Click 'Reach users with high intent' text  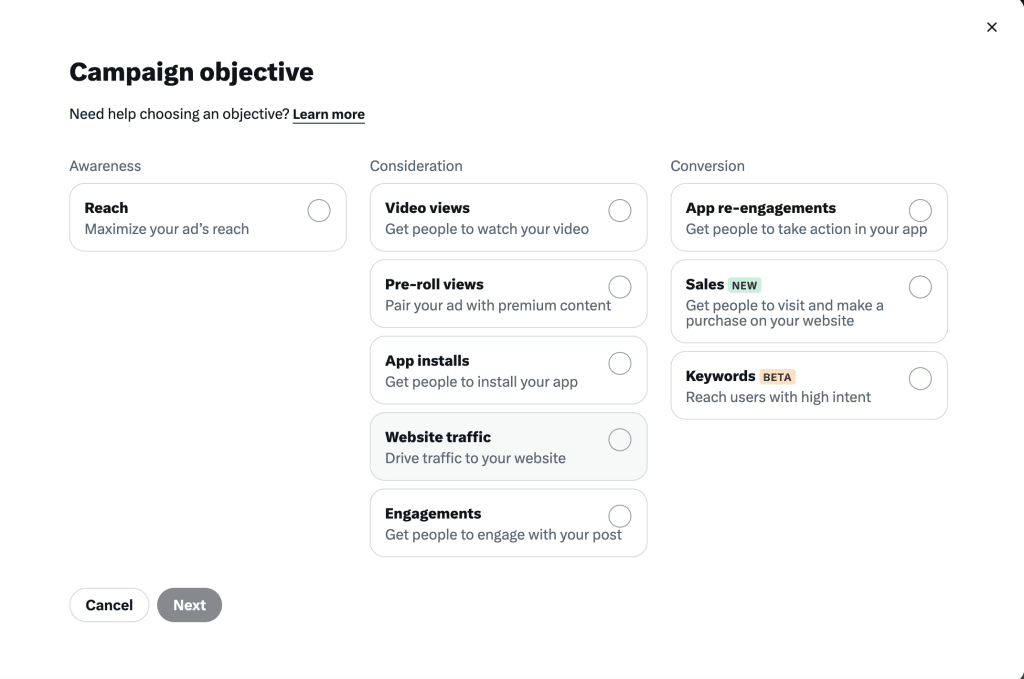click(x=778, y=397)
